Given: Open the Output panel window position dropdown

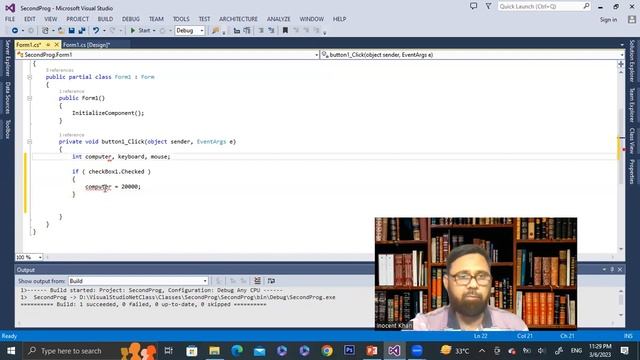Looking at the screenshot, I should (604, 270).
